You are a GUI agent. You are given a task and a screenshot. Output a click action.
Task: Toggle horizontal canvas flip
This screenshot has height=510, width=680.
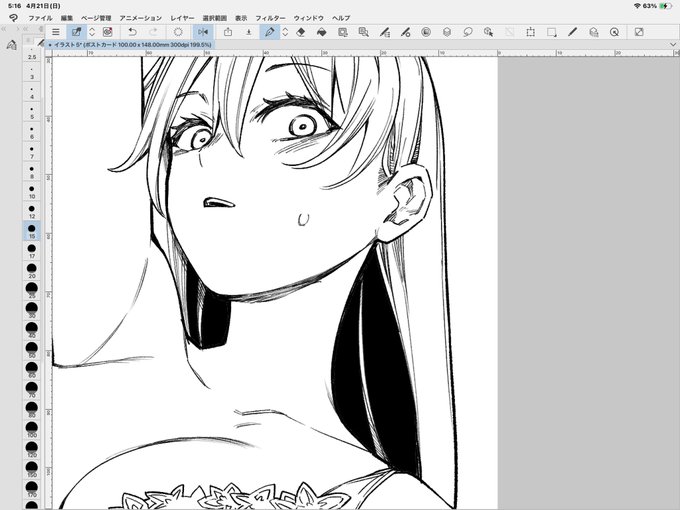pos(203,32)
